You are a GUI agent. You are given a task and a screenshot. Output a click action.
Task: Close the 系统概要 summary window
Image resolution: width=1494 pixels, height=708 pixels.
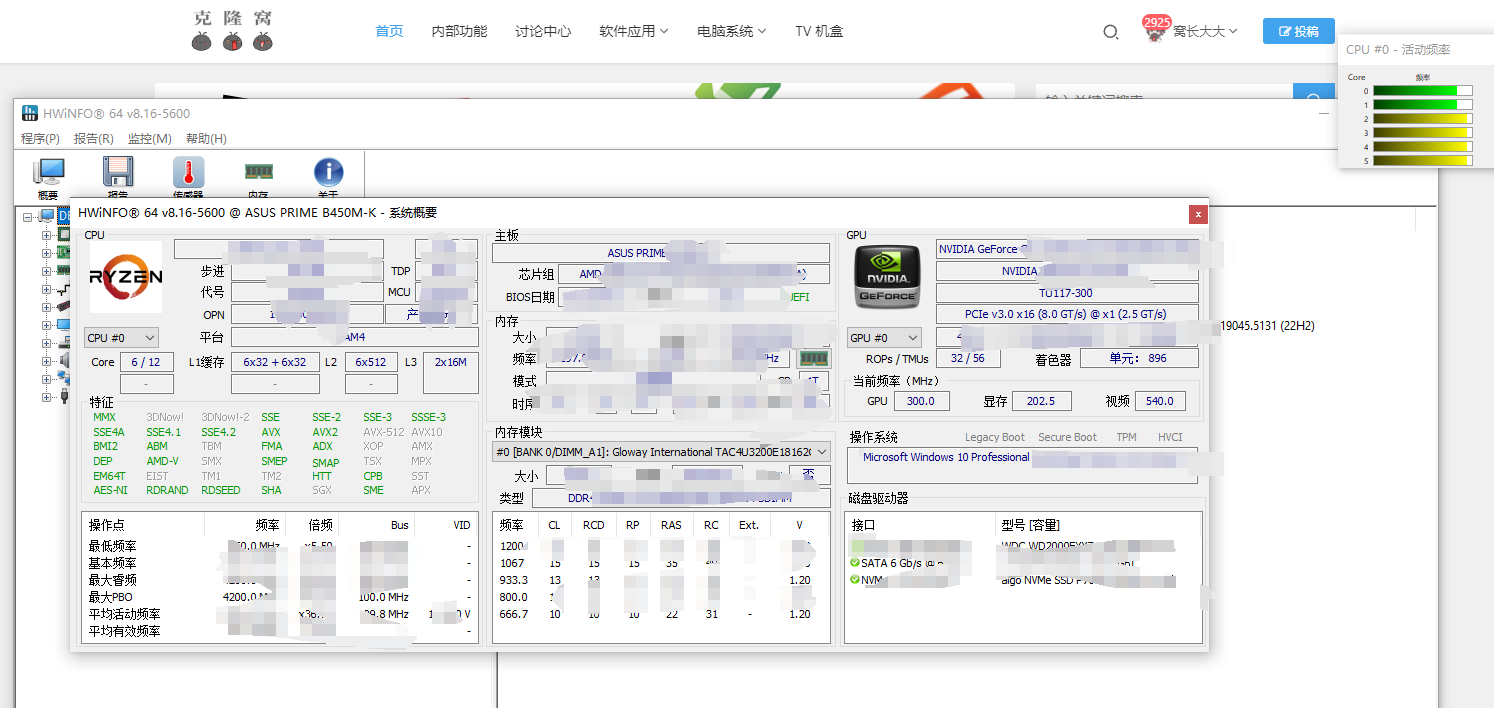point(1198,214)
